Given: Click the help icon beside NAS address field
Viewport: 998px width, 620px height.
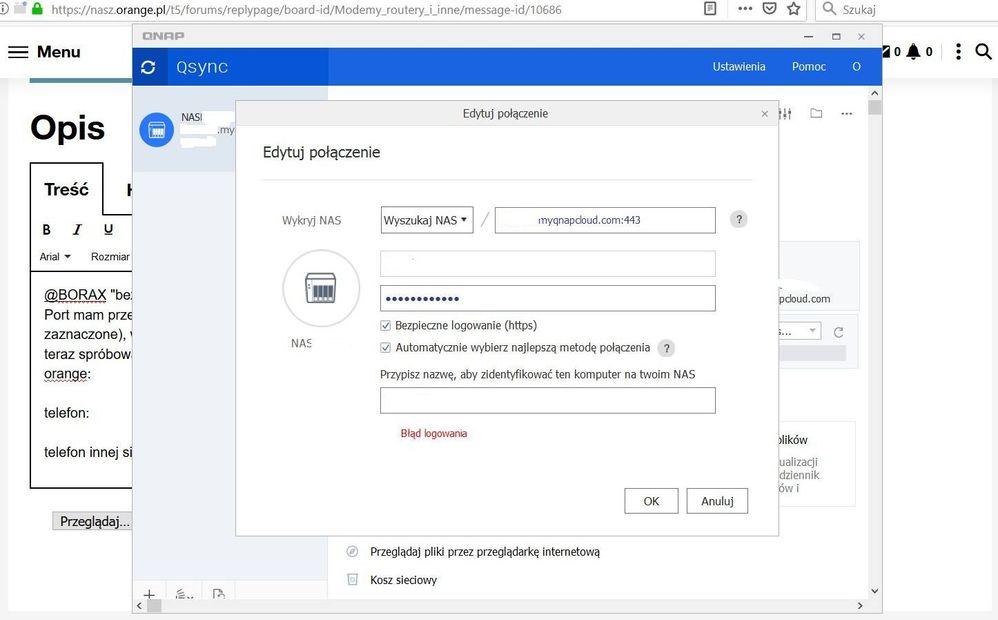Looking at the screenshot, I should pos(738,220).
